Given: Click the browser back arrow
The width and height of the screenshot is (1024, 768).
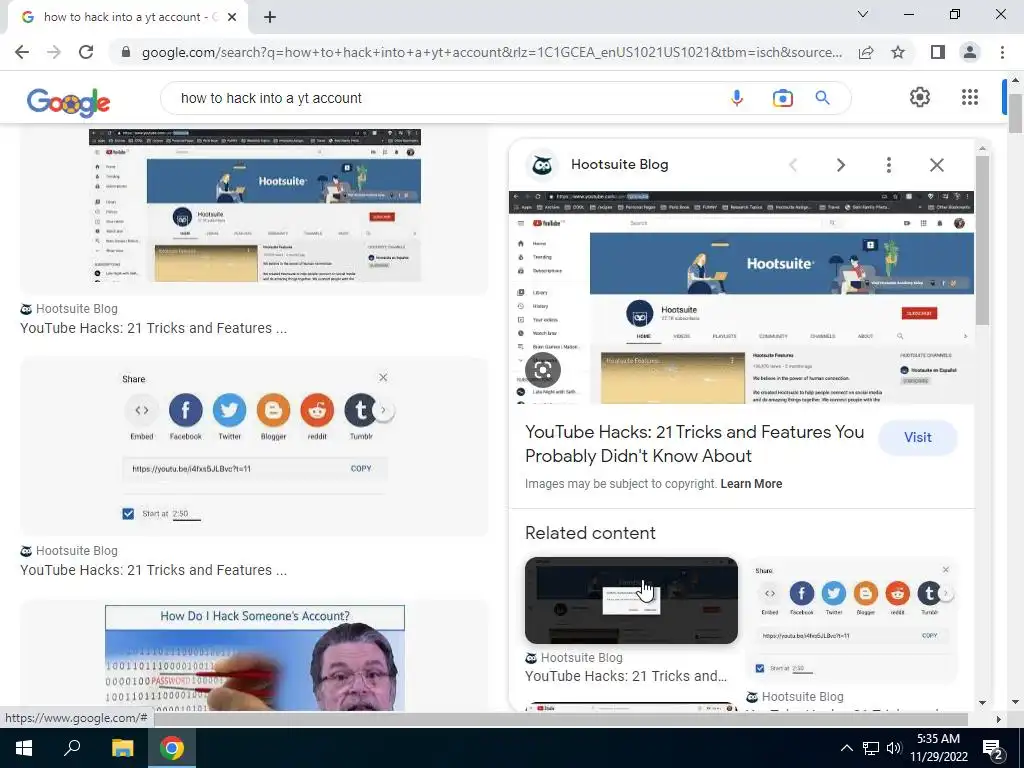Looking at the screenshot, I should click(x=22, y=52).
